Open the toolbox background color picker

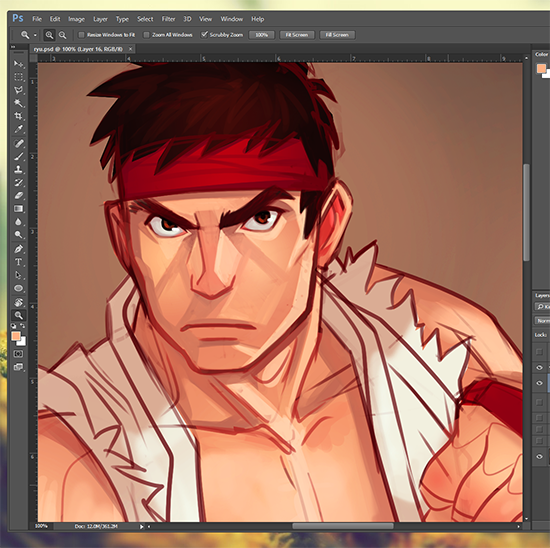tap(23, 342)
